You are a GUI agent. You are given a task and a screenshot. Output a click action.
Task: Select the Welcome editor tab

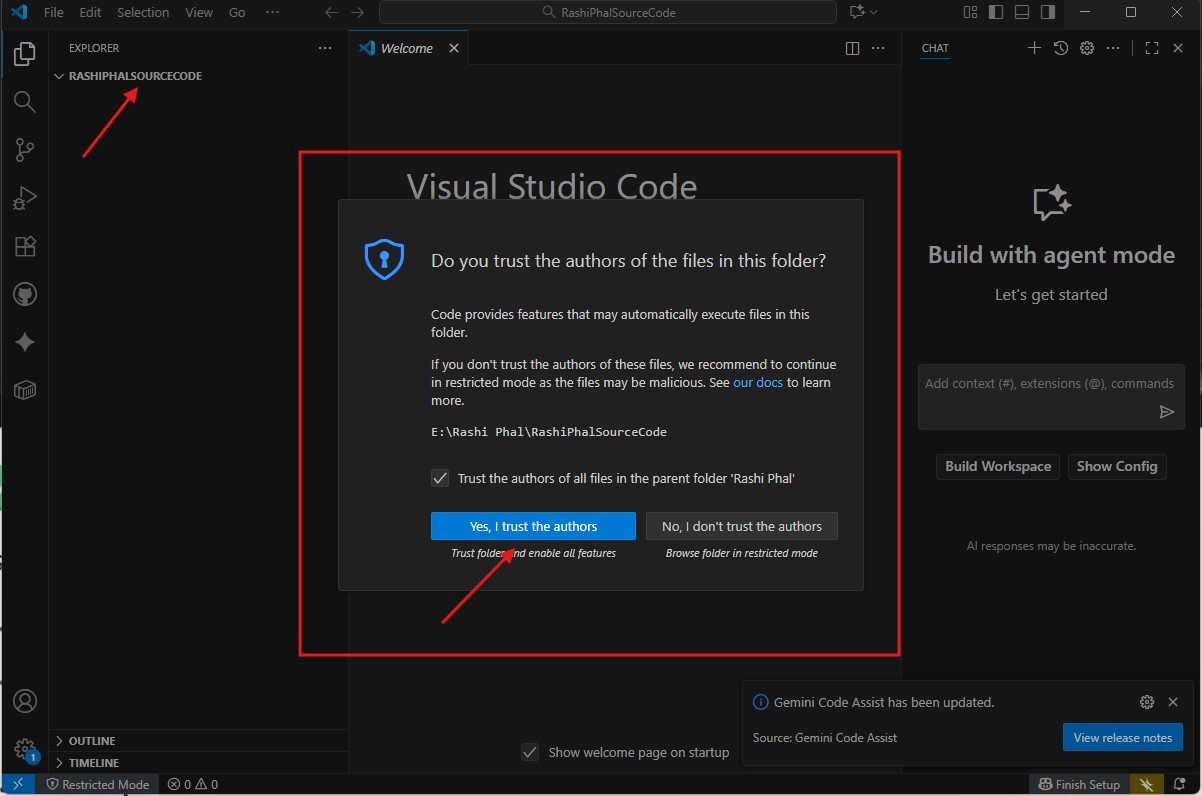(406, 48)
